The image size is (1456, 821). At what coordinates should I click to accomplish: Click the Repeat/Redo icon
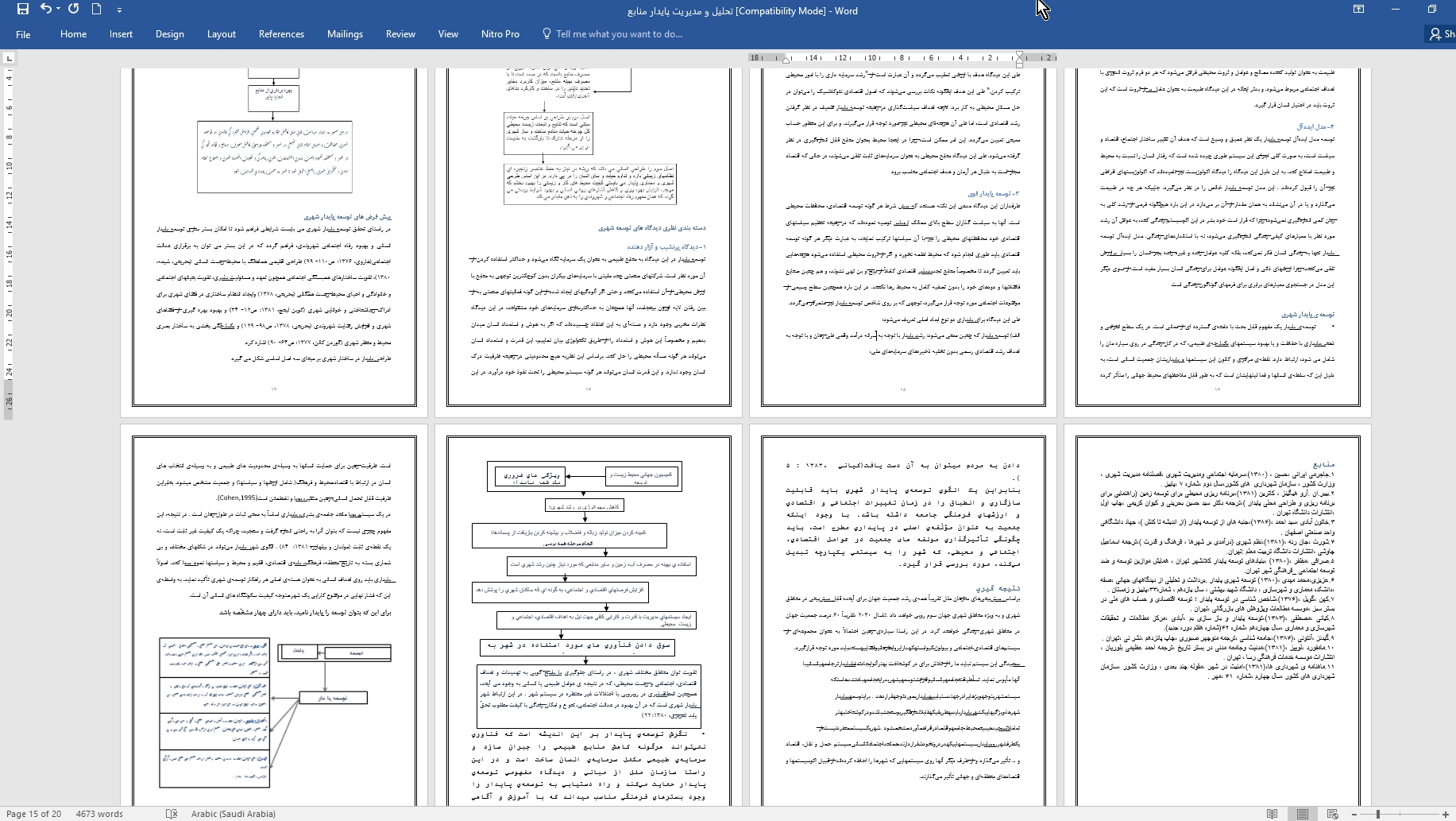point(73,10)
